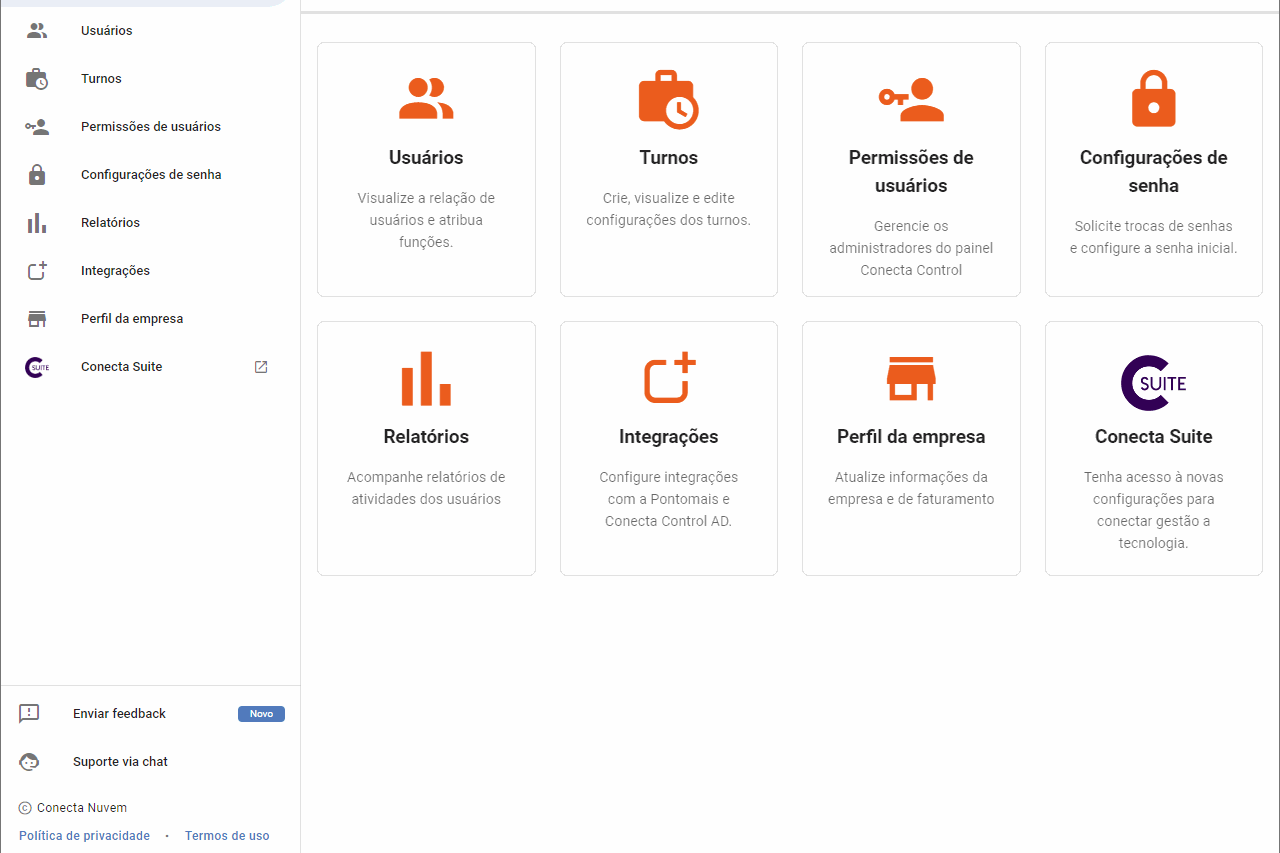Click the Turnos card title
Screen dimensions: 1280x853
669,158
